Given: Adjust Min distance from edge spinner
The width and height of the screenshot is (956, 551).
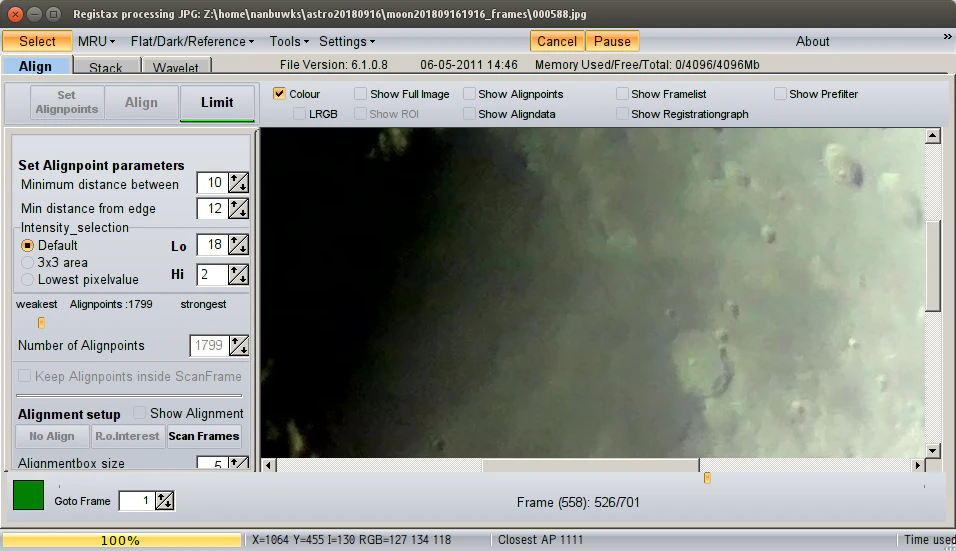Looking at the screenshot, I should pos(238,208).
